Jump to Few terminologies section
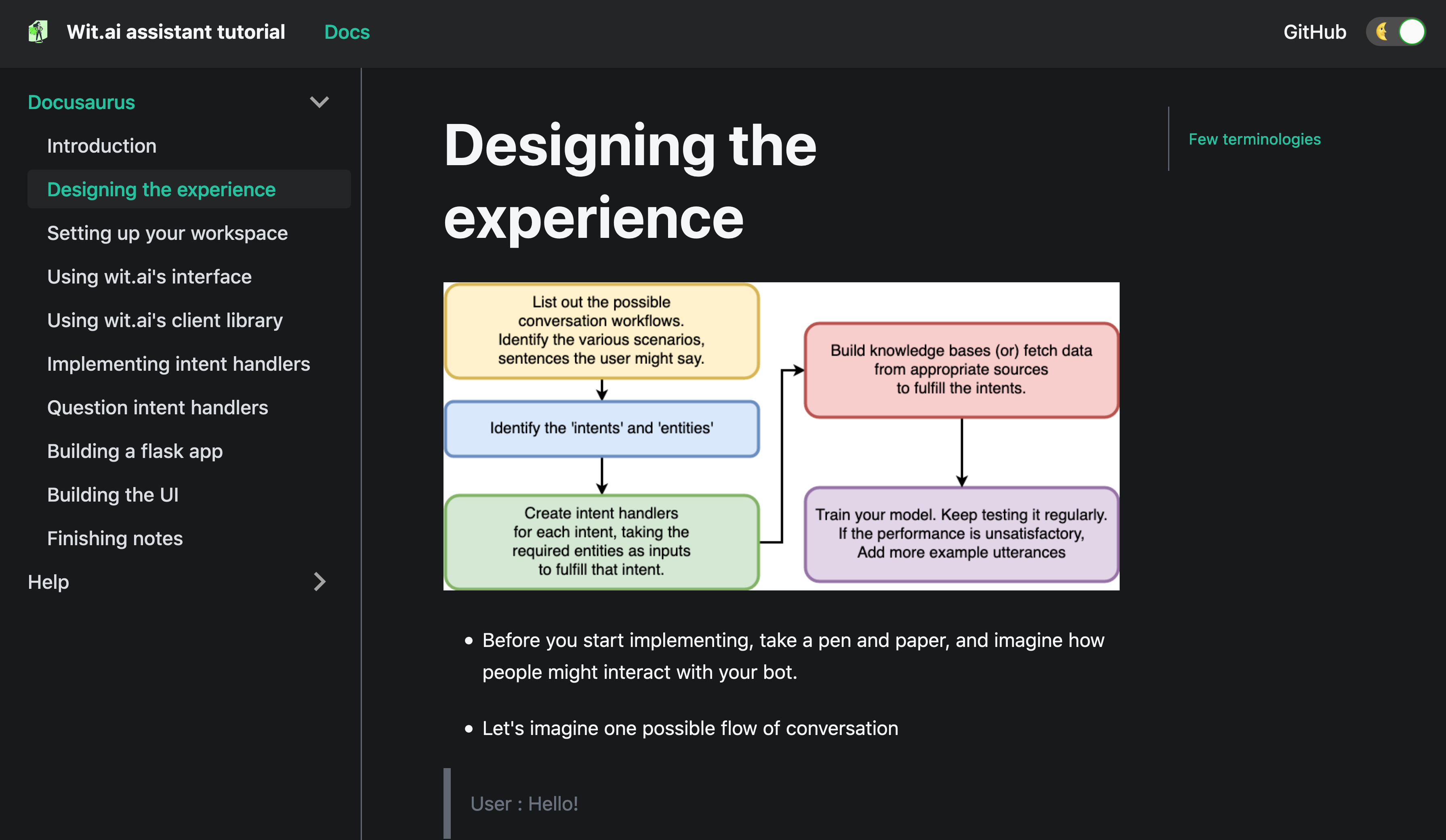 pos(1255,139)
